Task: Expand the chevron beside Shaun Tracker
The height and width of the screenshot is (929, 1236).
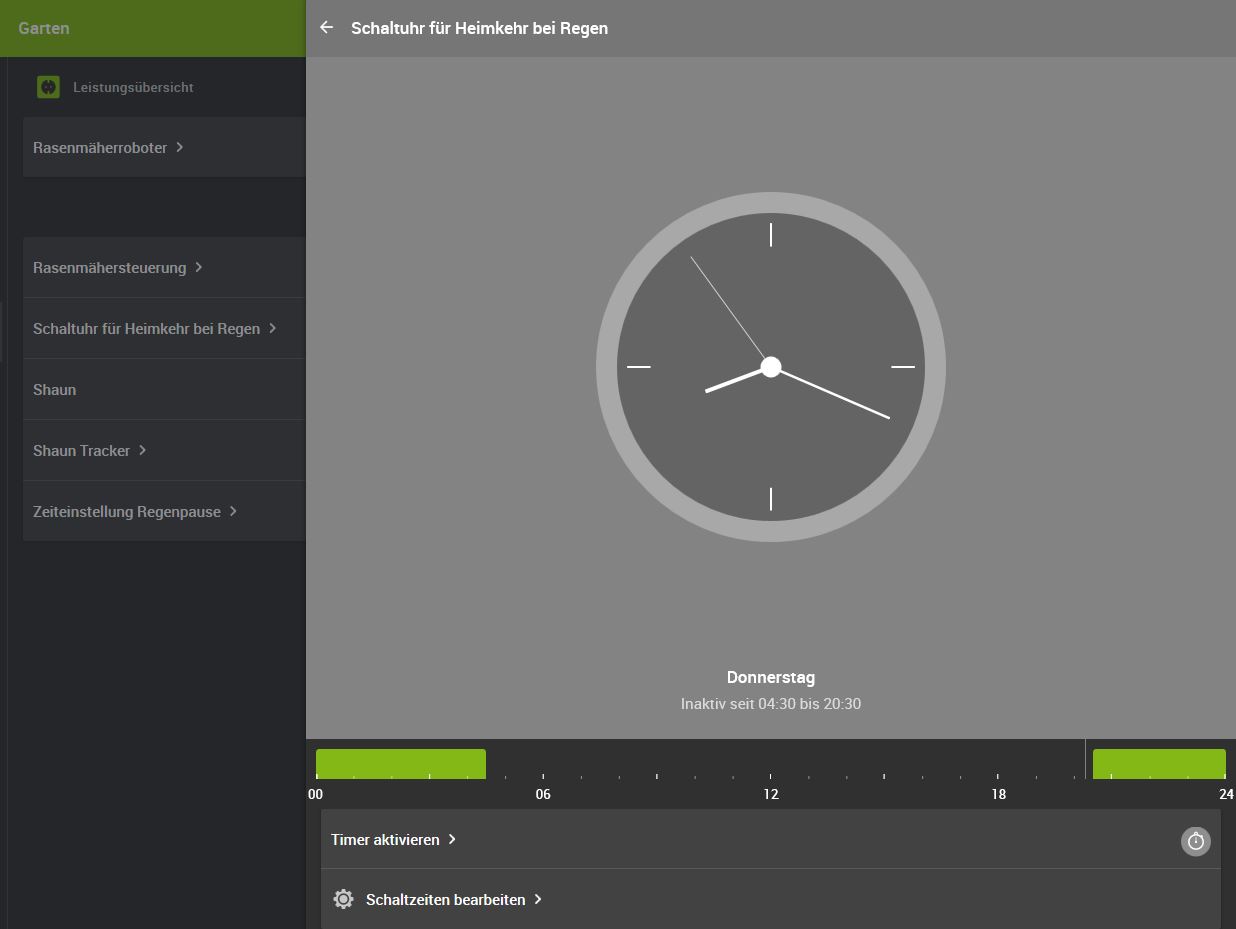Action: 143,450
